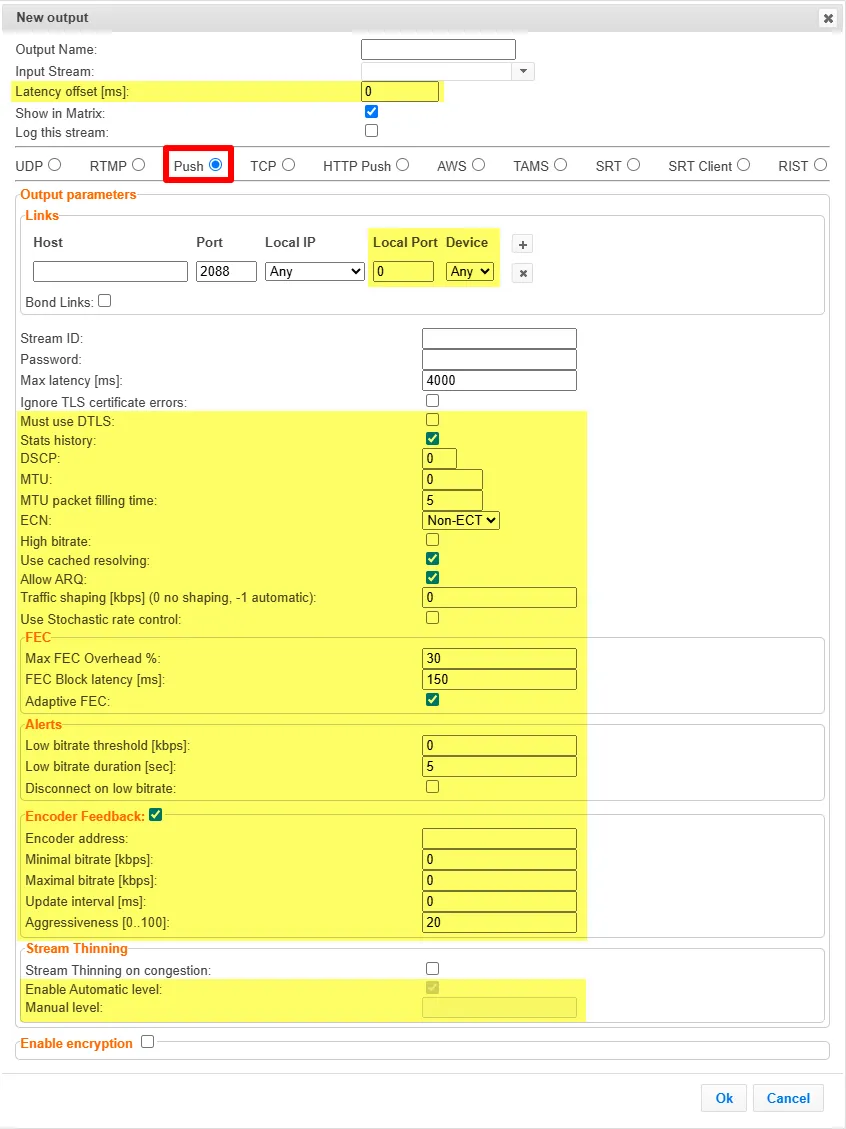Focus the Output Name field
The image size is (846, 1129).
click(x=438, y=50)
